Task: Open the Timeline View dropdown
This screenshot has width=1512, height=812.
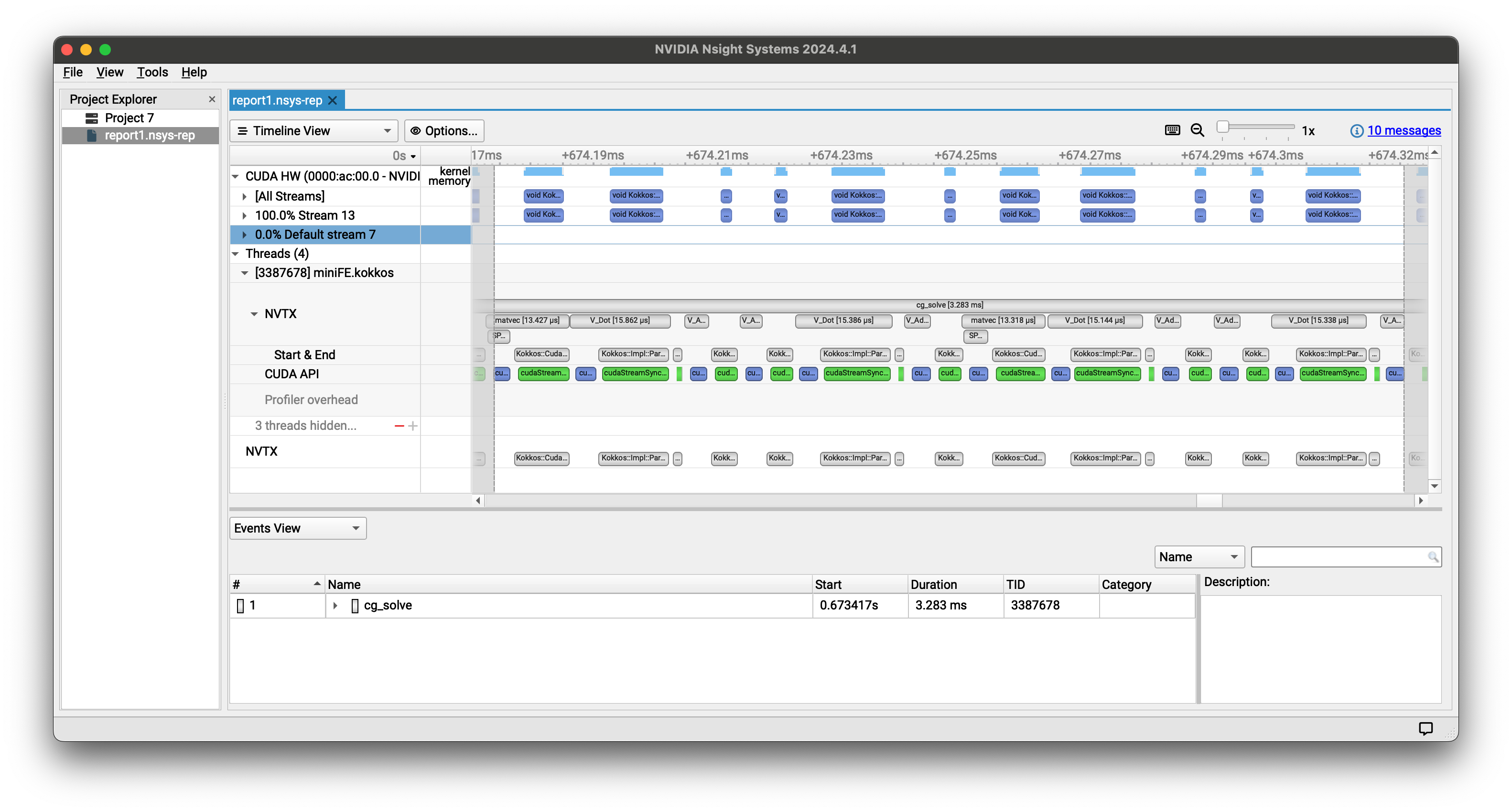Action: click(313, 131)
